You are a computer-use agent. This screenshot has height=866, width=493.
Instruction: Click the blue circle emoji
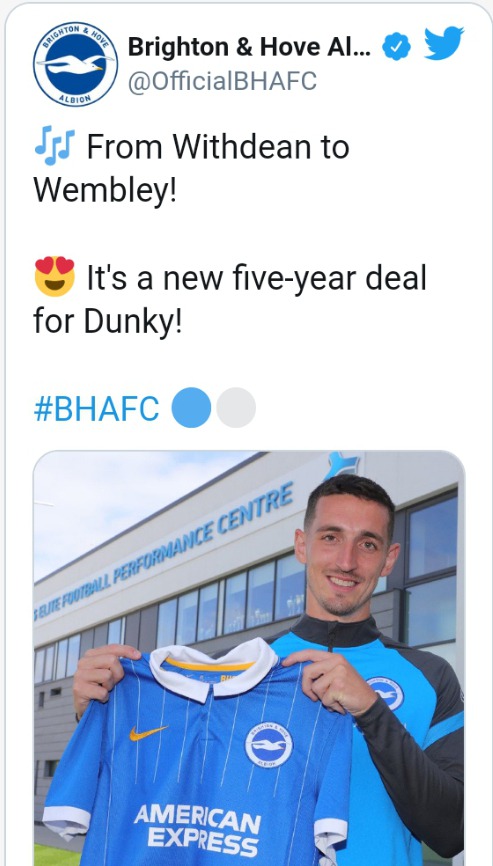(191, 408)
